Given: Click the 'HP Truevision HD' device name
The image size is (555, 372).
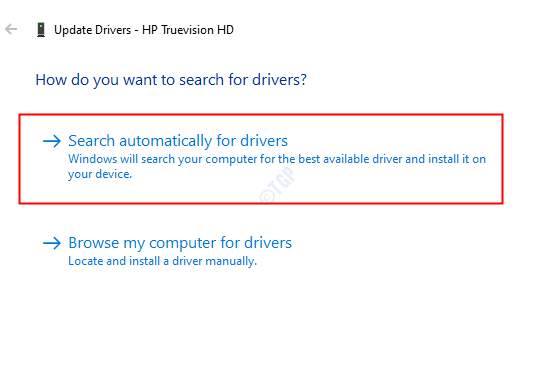Looking at the screenshot, I should [188, 30].
